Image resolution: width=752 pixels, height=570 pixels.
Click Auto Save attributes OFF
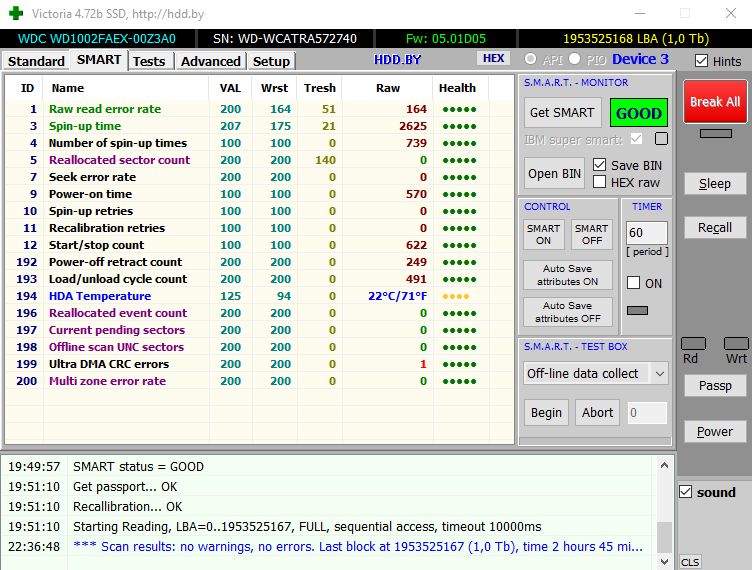click(x=568, y=312)
